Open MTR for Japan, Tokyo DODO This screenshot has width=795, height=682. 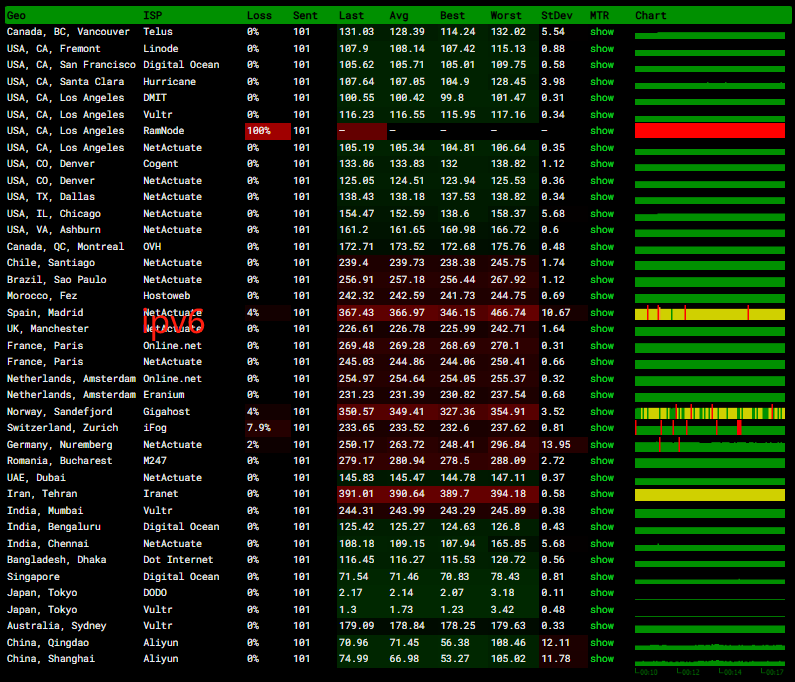[x=602, y=593]
